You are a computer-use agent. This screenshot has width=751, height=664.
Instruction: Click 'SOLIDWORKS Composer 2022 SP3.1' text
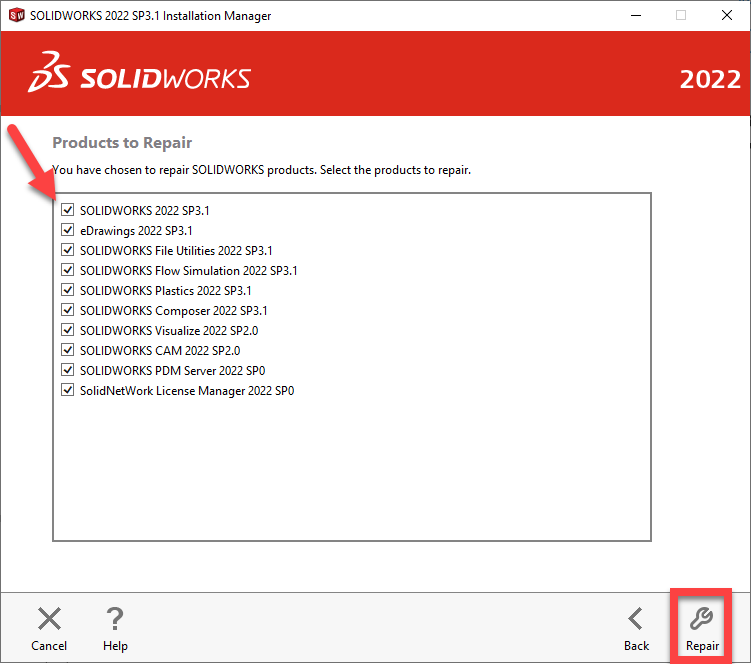[173, 311]
